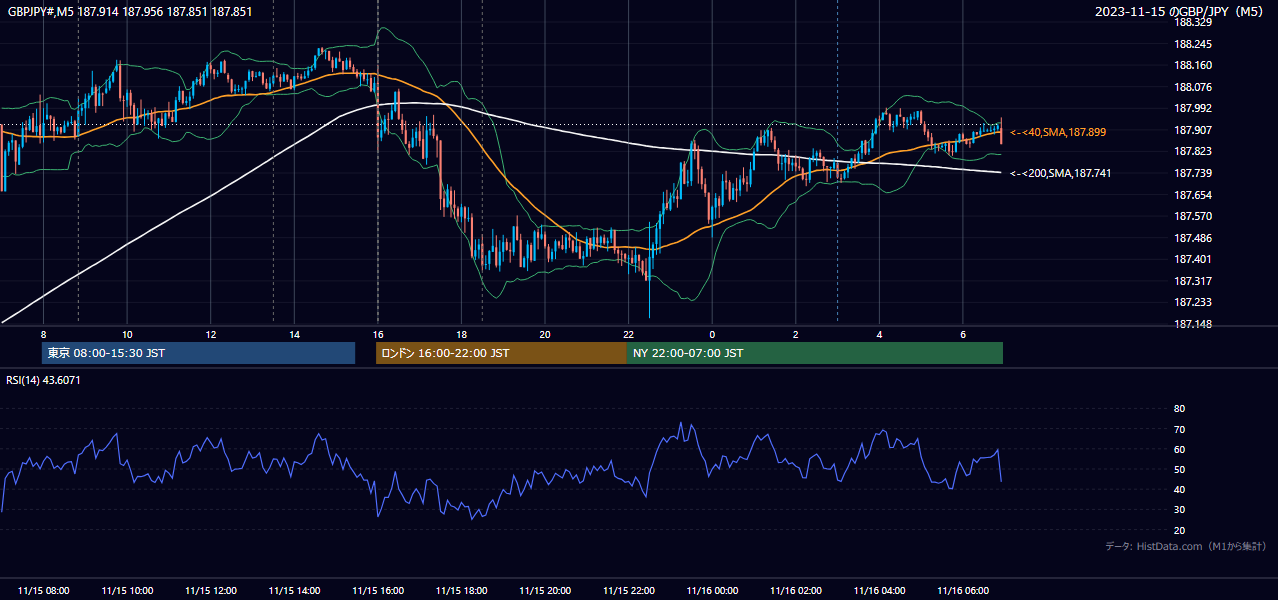Viewport: 1278px width, 600px height.
Task: Click price level 188.329 on axis
Action: pyautogui.click(x=1193, y=22)
